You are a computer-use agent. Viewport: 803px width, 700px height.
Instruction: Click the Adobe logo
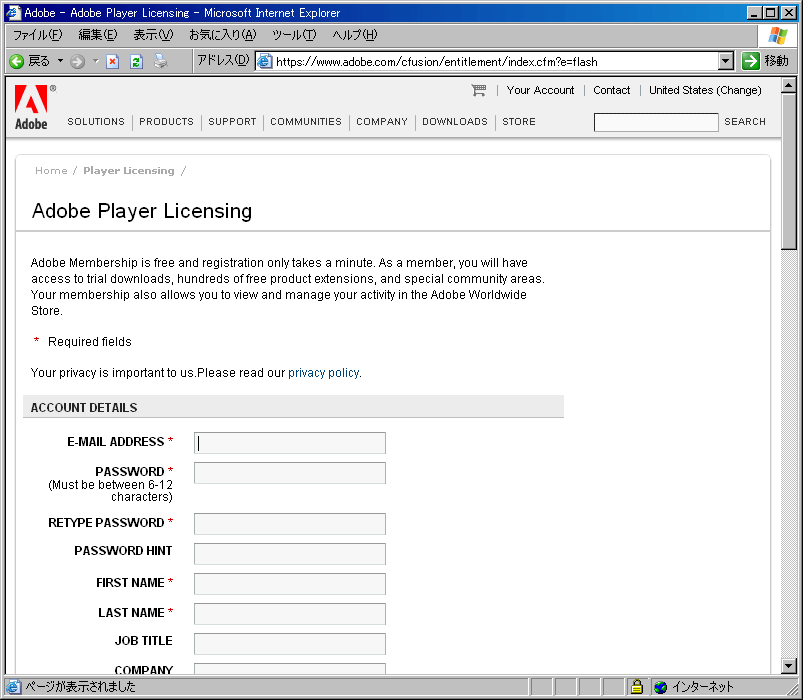[31, 107]
